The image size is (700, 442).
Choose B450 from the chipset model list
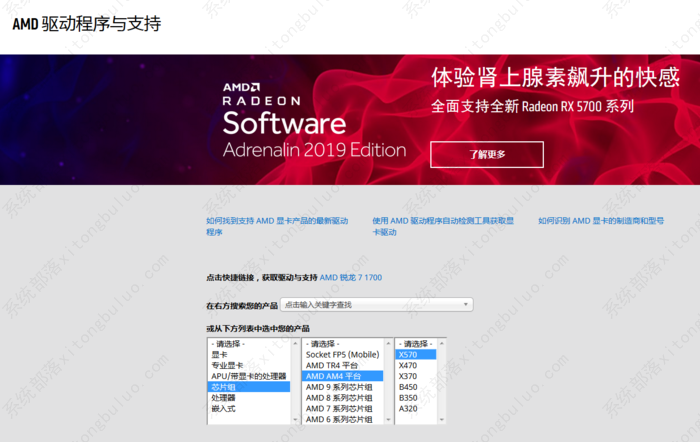(x=408, y=387)
